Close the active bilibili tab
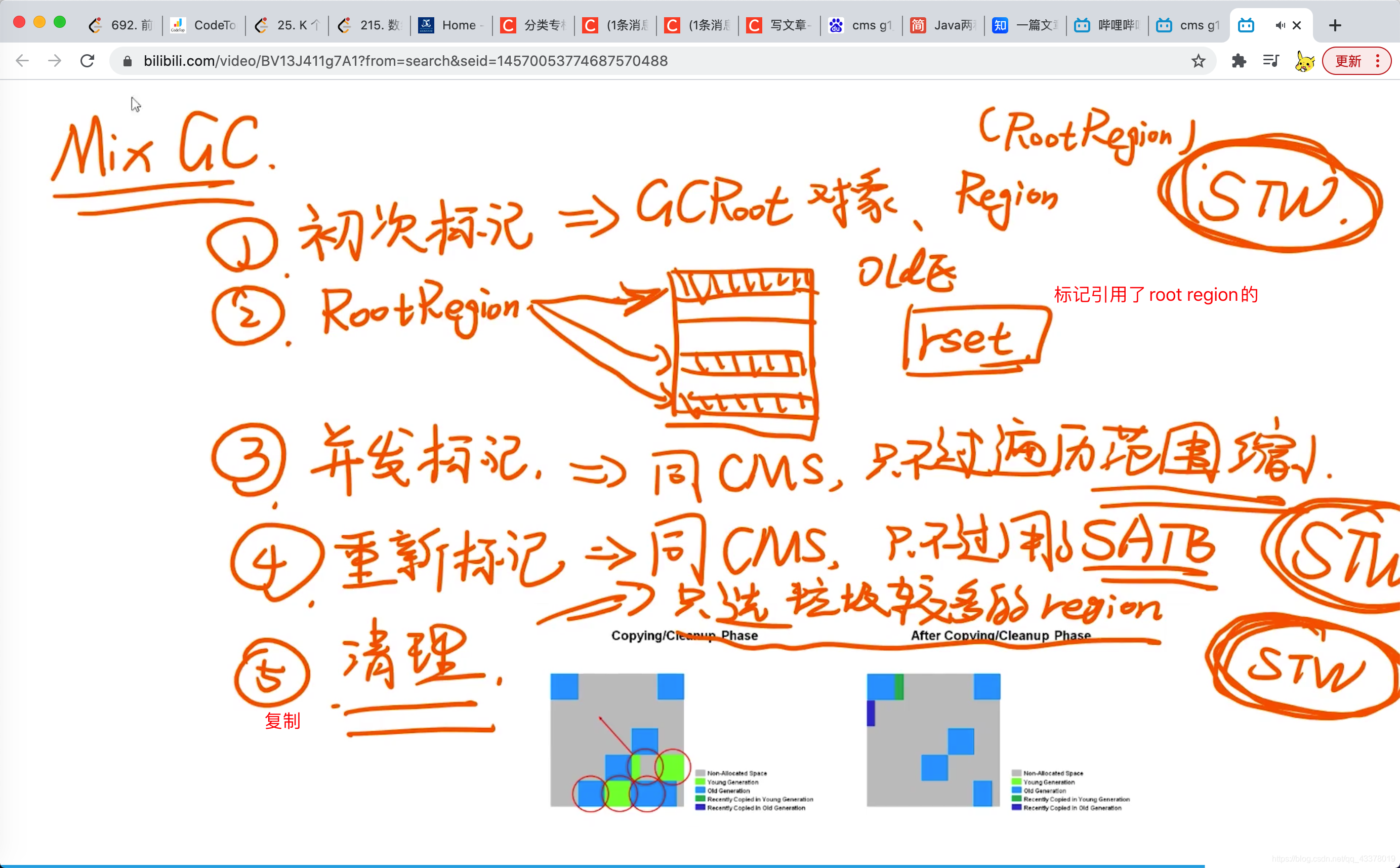Image resolution: width=1400 pixels, height=868 pixels. coord(1297,25)
